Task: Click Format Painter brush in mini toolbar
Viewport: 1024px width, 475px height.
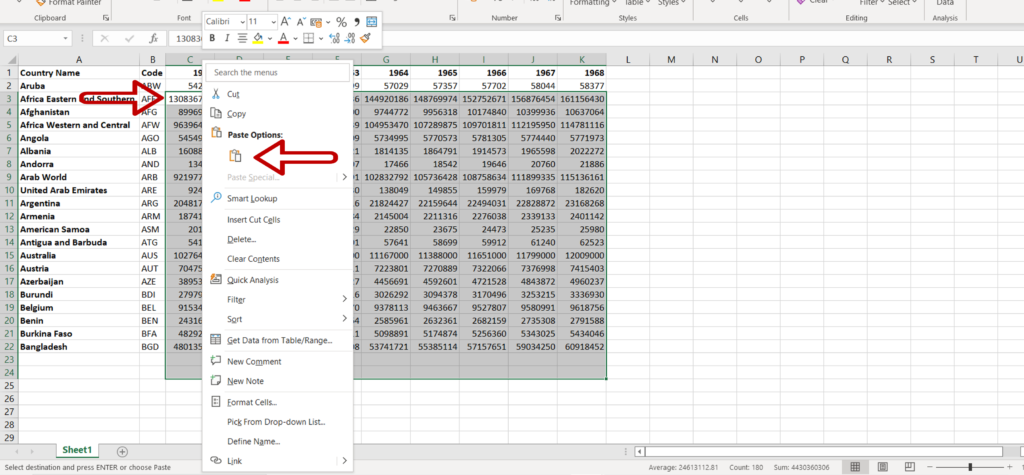Action: click(x=366, y=39)
